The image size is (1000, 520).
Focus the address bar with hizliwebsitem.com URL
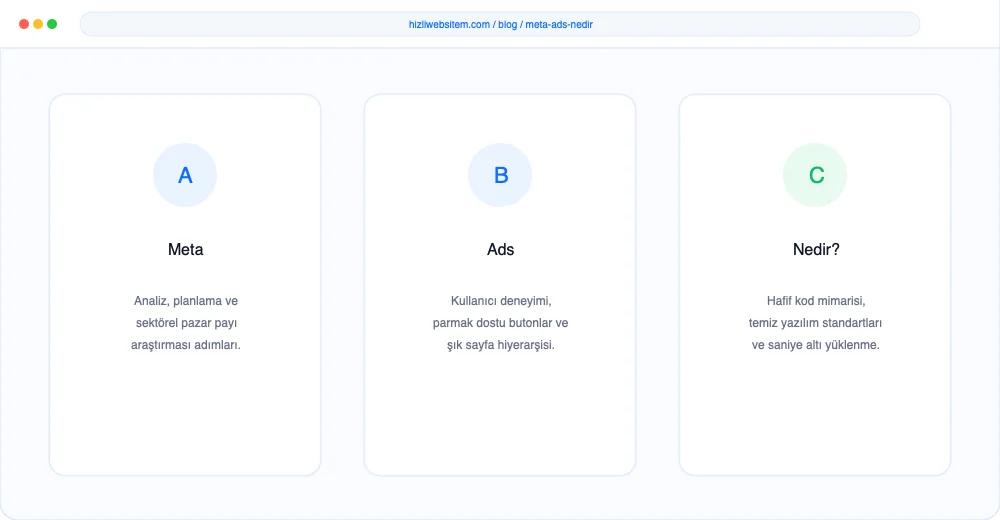pyautogui.click(x=500, y=24)
